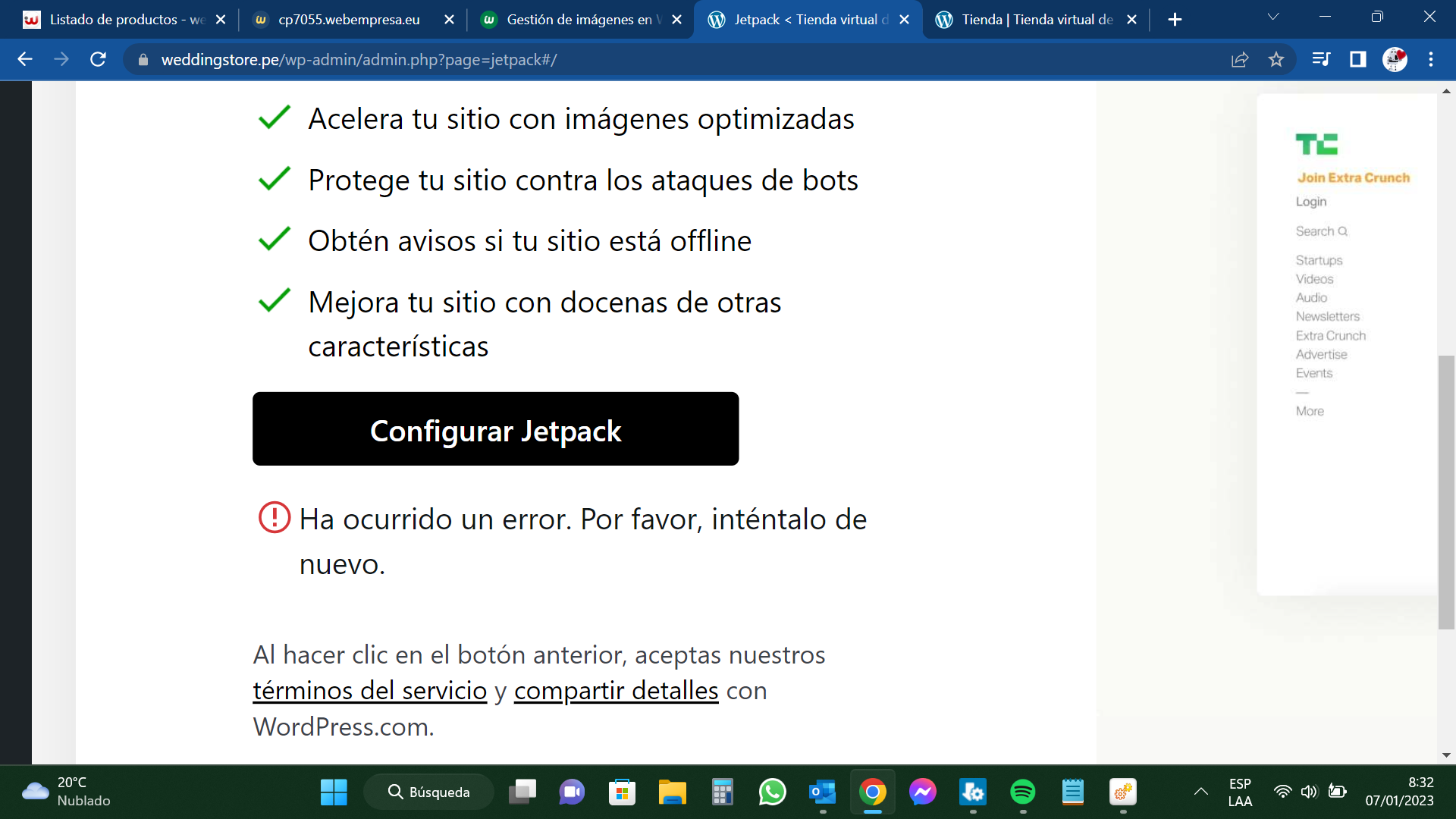Reload the current page
Image resolution: width=1456 pixels, height=819 pixels.
[98, 59]
